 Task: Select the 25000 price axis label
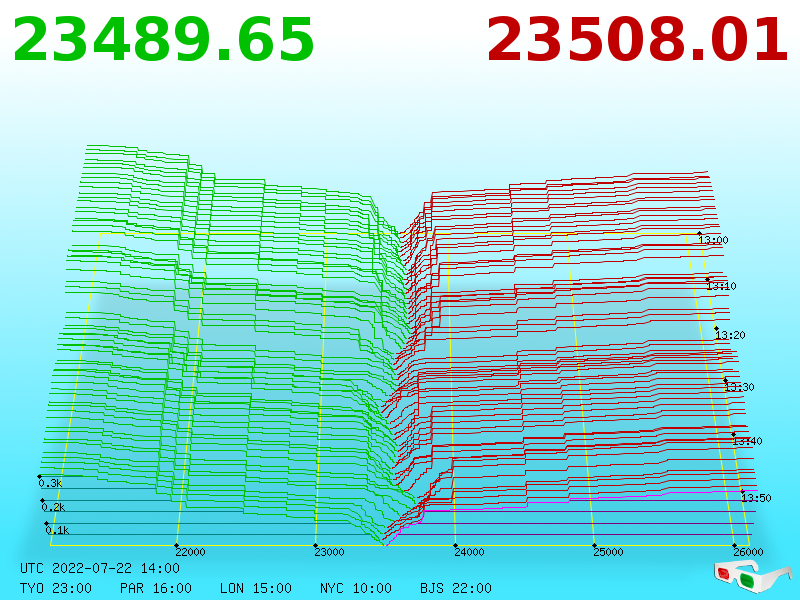(608, 552)
